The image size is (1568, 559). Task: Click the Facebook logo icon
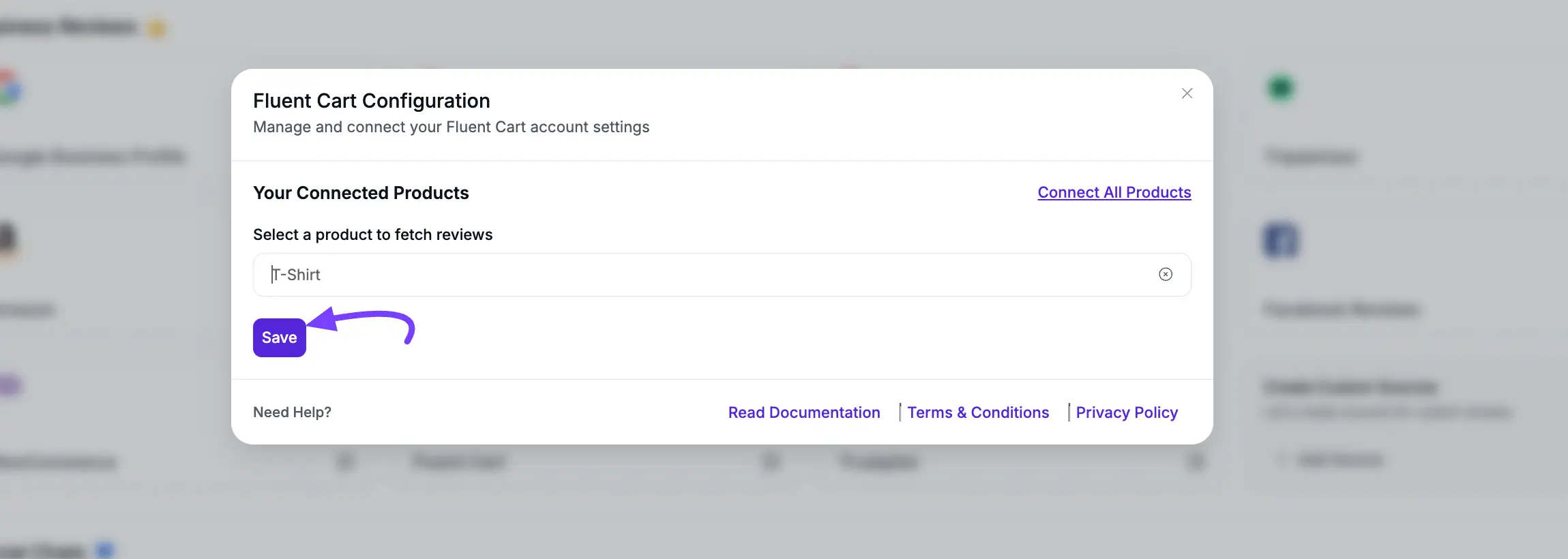pyautogui.click(x=1280, y=241)
